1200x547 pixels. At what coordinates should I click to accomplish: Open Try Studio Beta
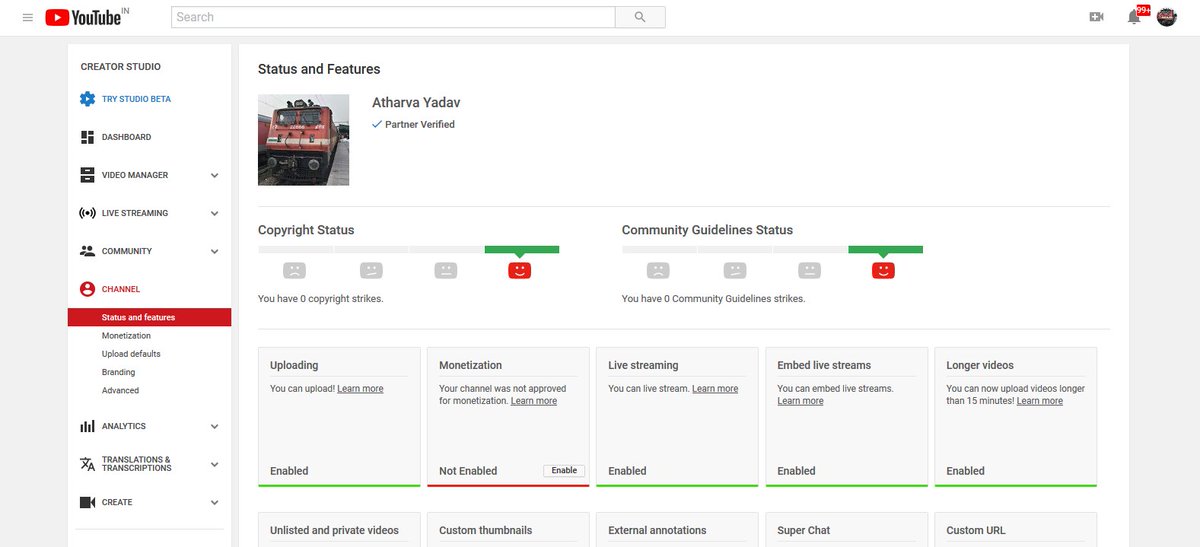[136, 99]
